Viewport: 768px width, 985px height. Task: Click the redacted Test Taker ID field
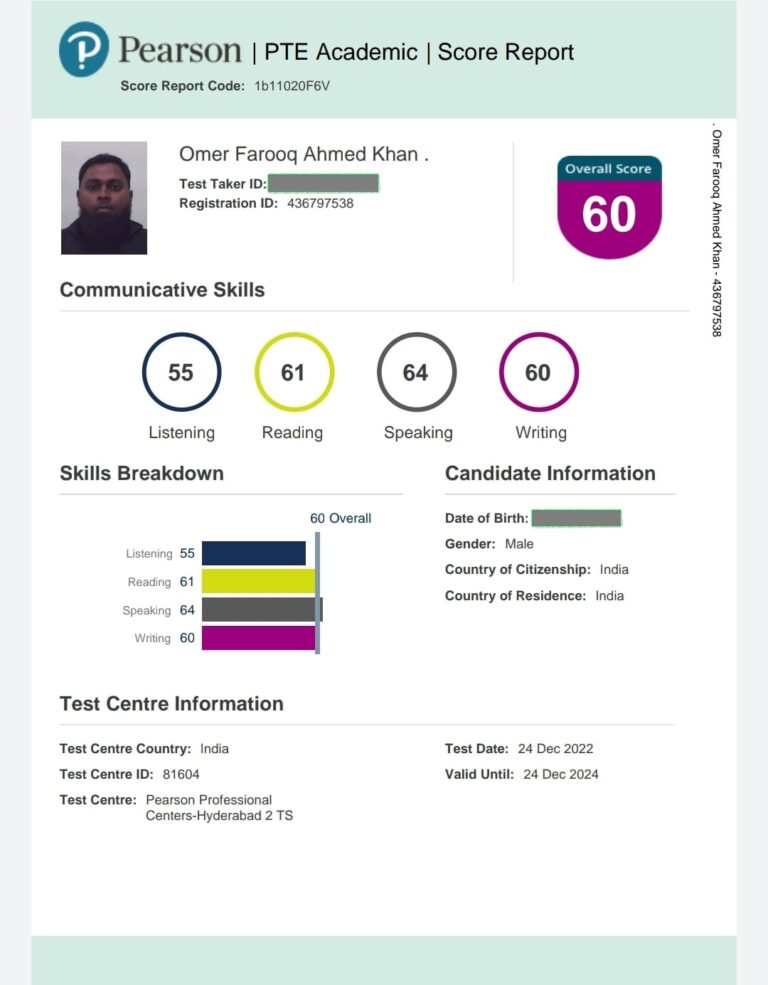[323, 183]
